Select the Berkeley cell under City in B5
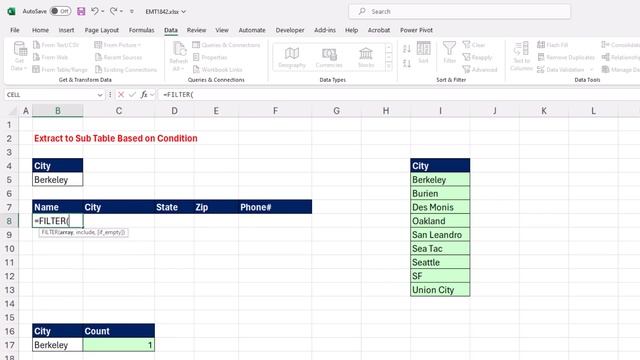 click(58, 180)
